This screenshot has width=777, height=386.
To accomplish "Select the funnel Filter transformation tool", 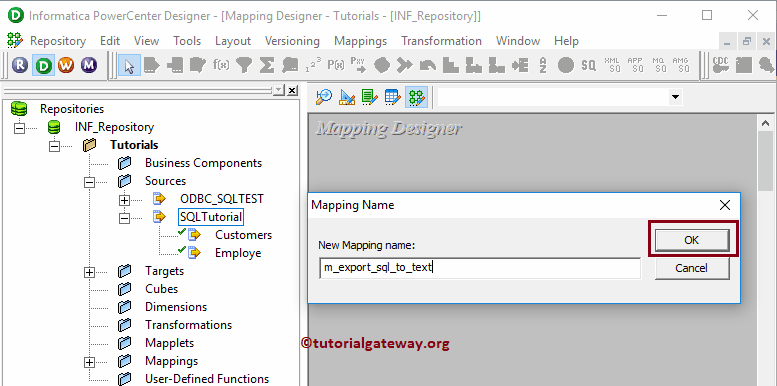I will (244, 65).
